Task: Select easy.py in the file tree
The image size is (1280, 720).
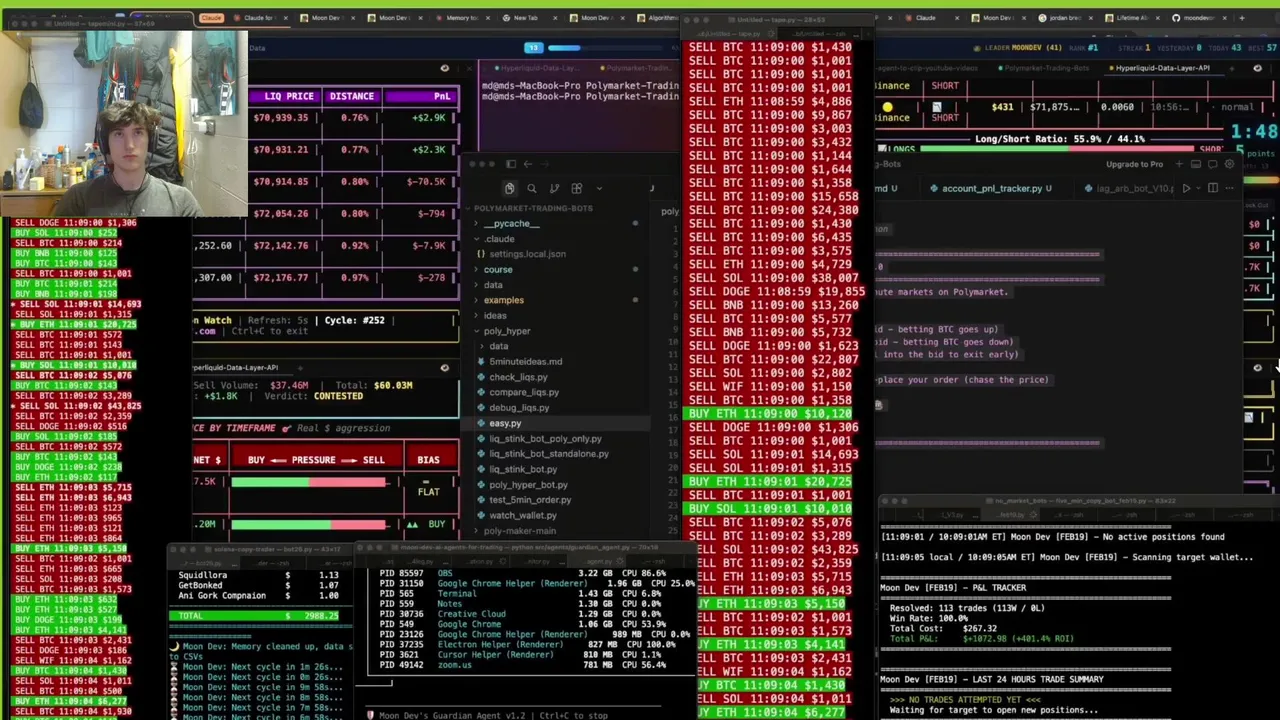Action: pos(505,423)
